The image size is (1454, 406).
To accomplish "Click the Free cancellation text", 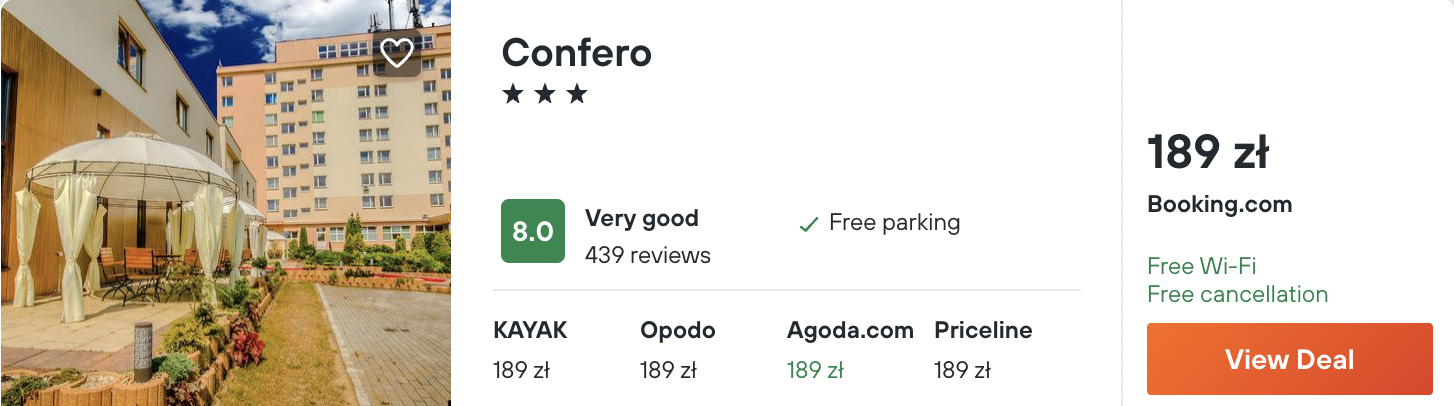I will coord(1238,294).
